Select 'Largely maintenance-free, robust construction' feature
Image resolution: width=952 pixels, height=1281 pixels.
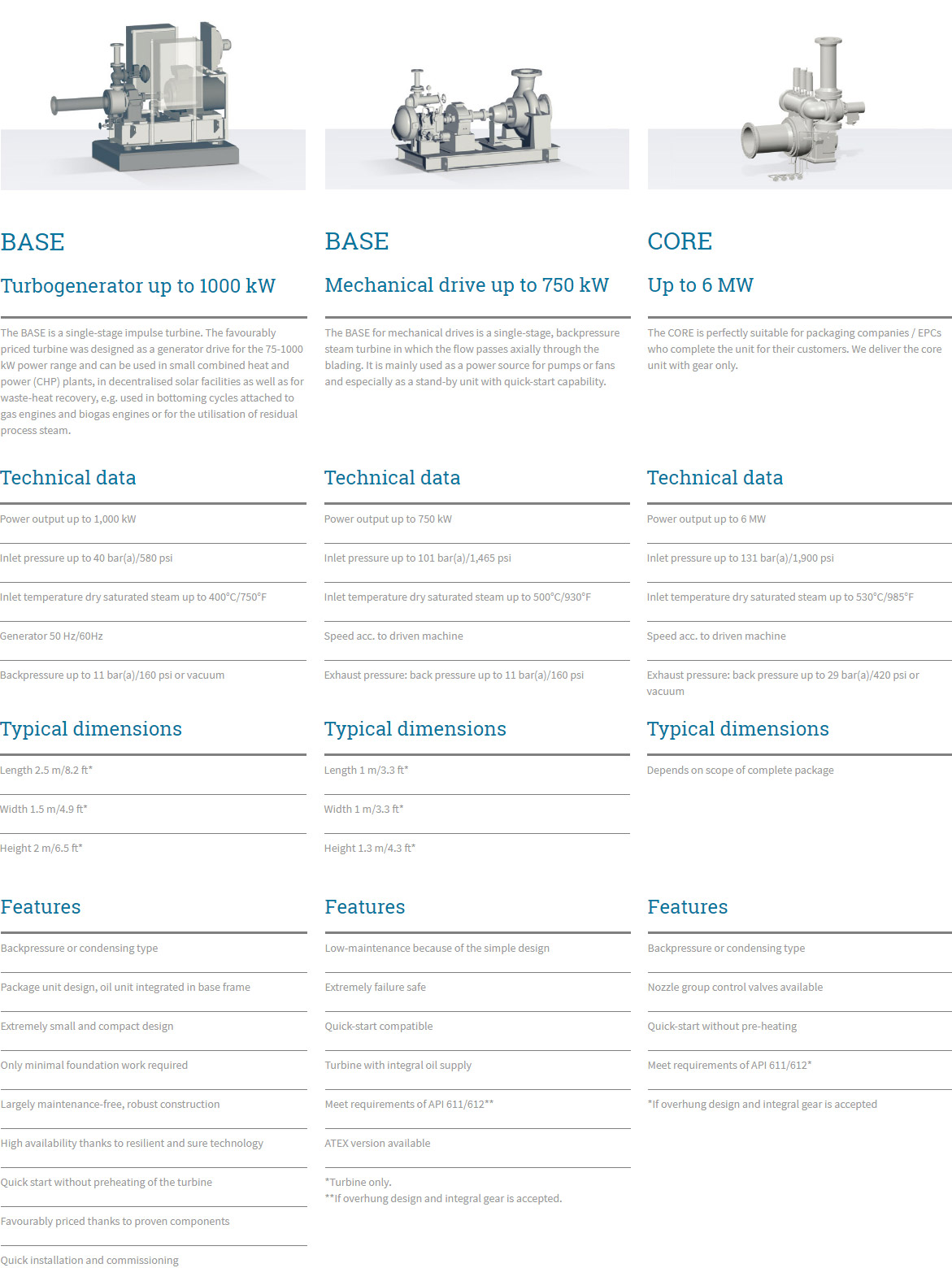[111, 1105]
